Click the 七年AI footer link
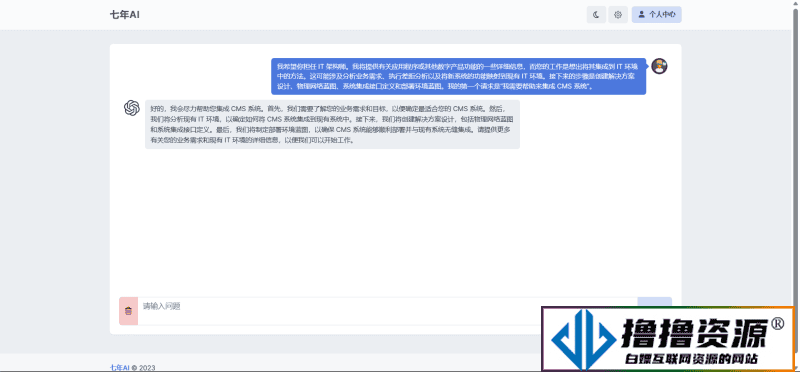Screen dimensions: 800x372 pos(119,367)
